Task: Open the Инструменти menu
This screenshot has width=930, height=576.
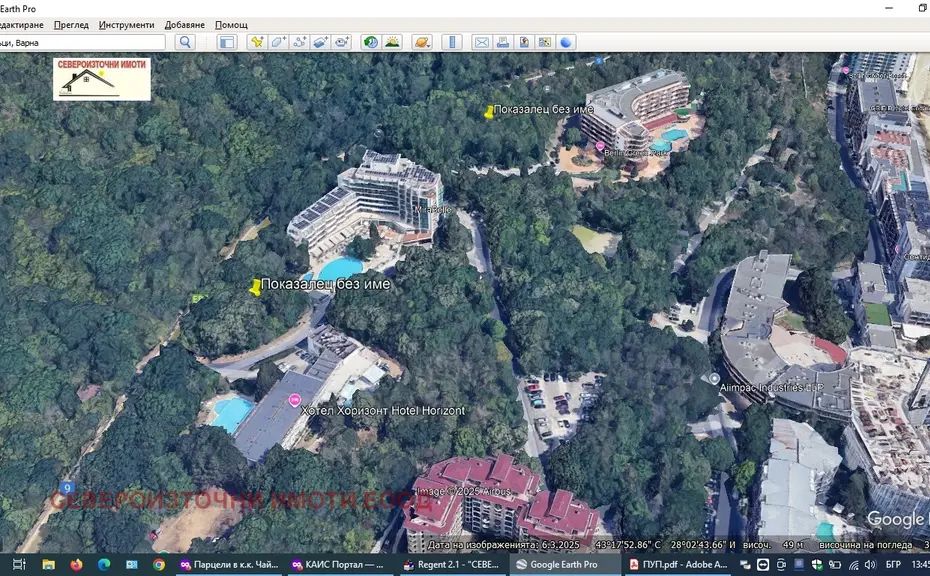Action: 126,24
